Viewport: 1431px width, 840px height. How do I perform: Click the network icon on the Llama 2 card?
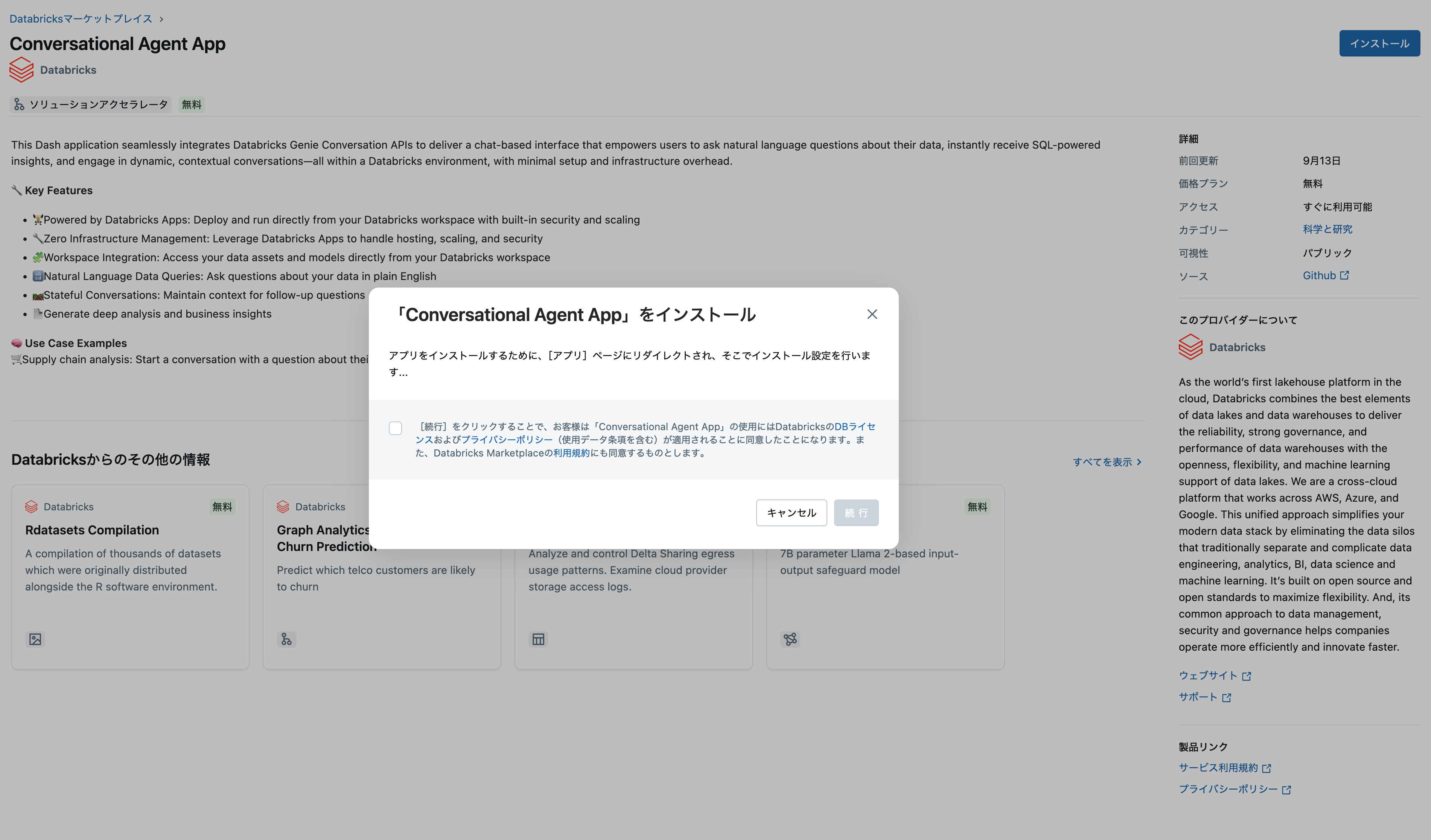point(790,639)
